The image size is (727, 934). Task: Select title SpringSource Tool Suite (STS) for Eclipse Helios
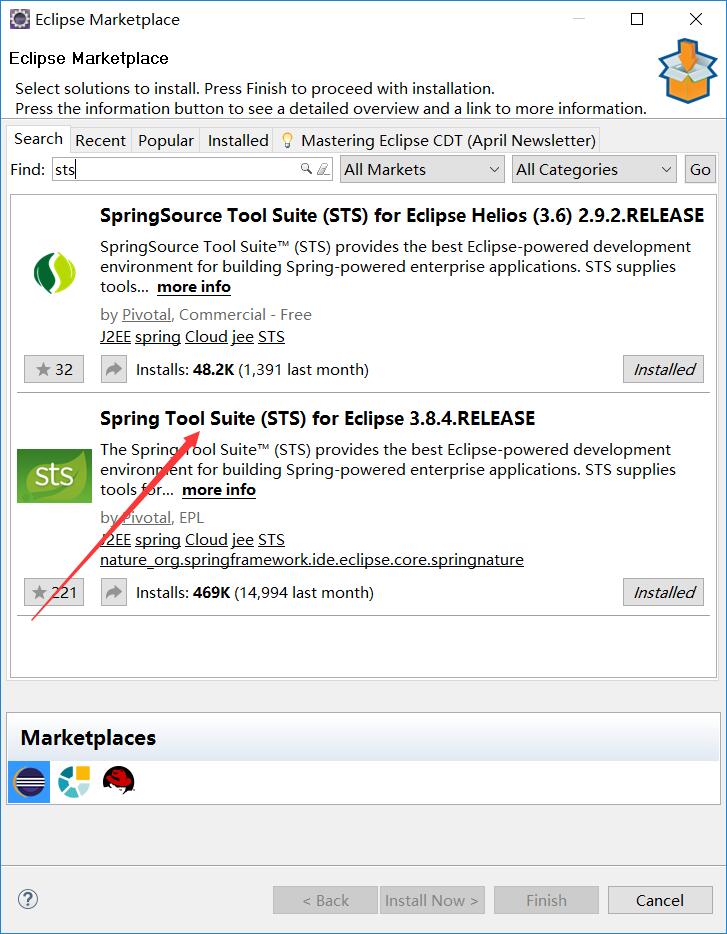[402, 215]
